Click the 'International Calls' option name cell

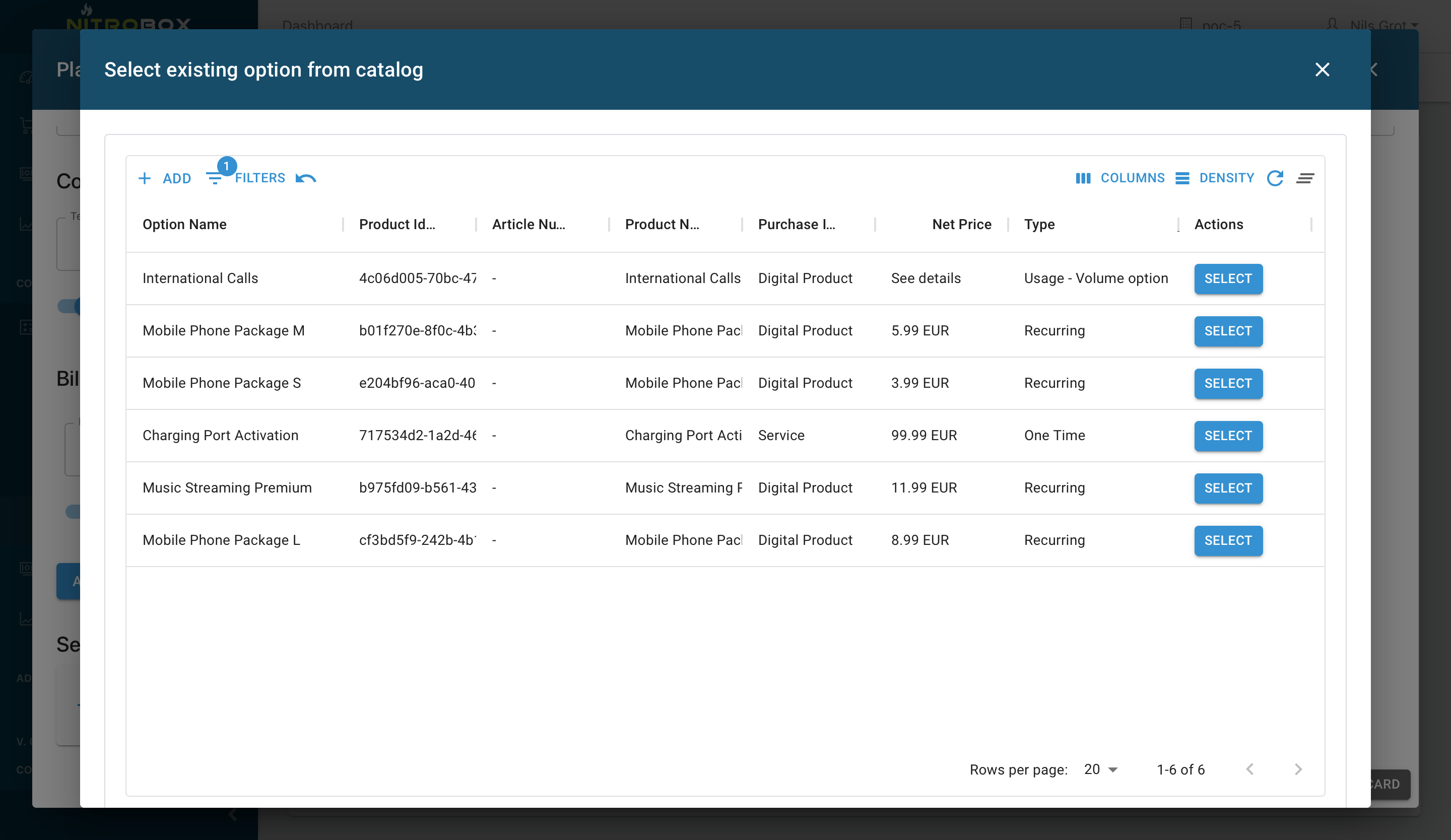tap(201, 278)
